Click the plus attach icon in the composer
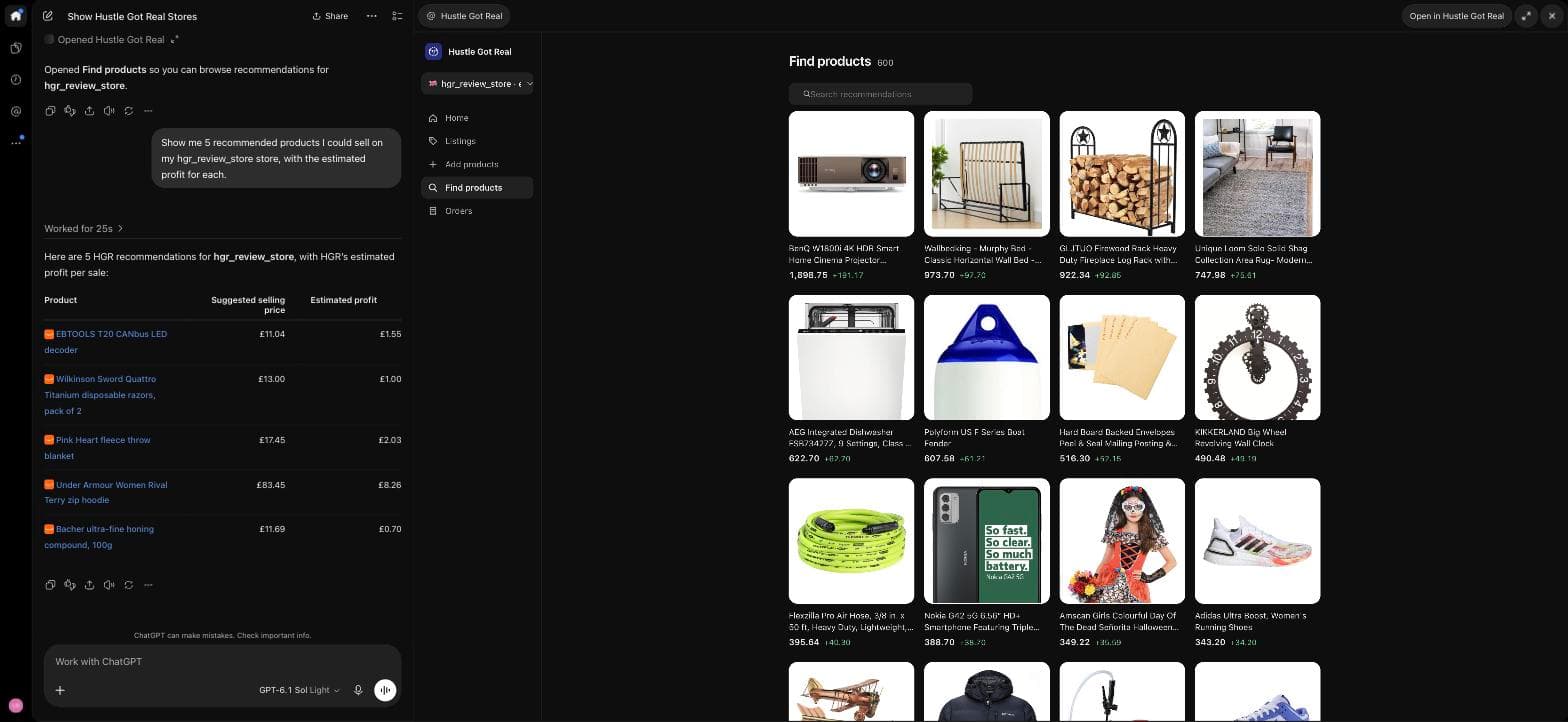Screen dimensions: 1568x722 pyautogui.click(x=60, y=690)
